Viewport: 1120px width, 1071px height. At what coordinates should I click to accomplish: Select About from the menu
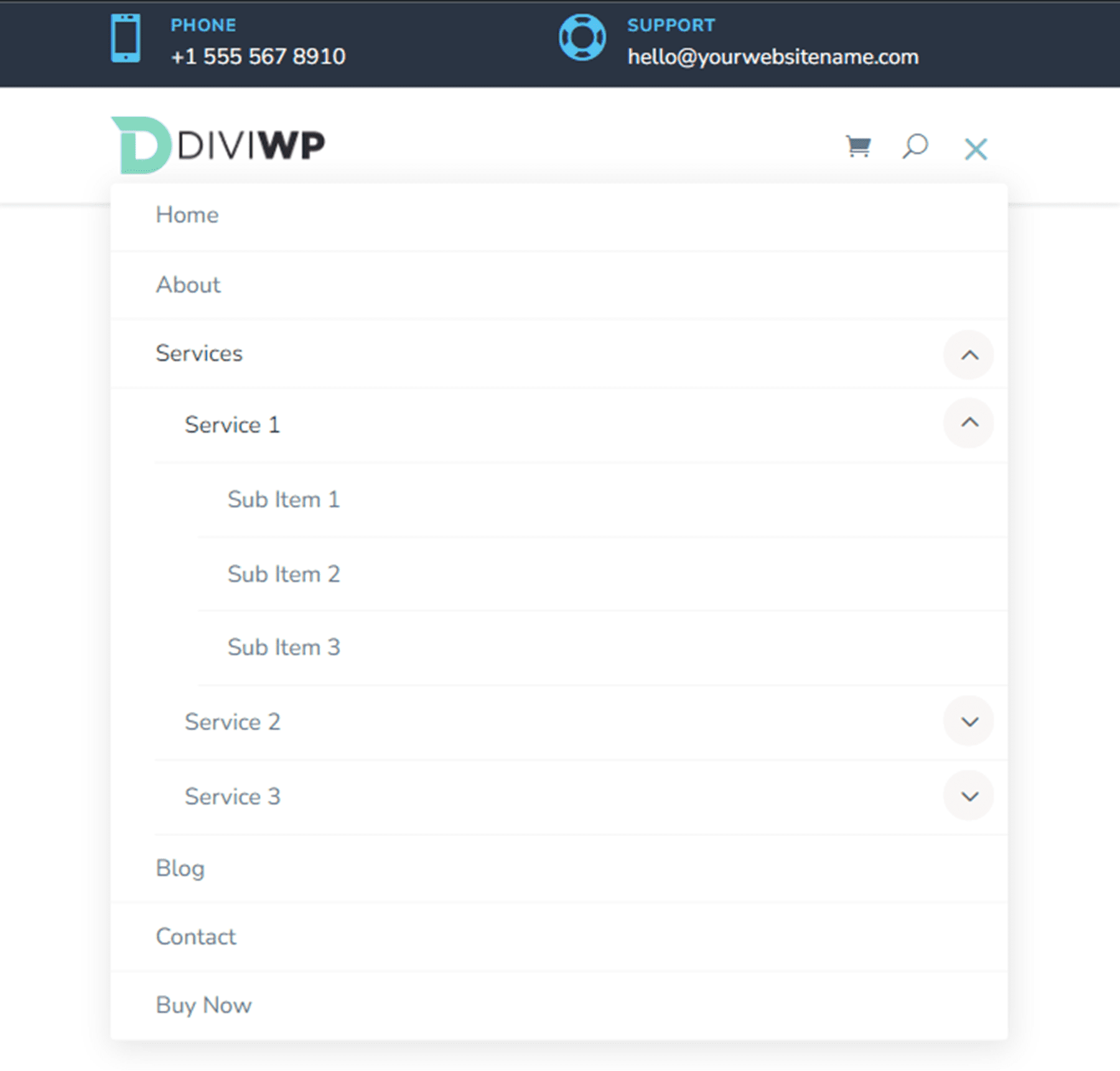click(x=188, y=285)
